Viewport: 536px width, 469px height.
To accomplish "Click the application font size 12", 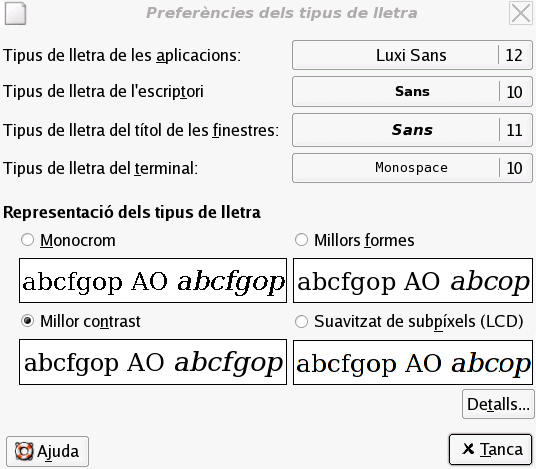I will click(x=514, y=55).
